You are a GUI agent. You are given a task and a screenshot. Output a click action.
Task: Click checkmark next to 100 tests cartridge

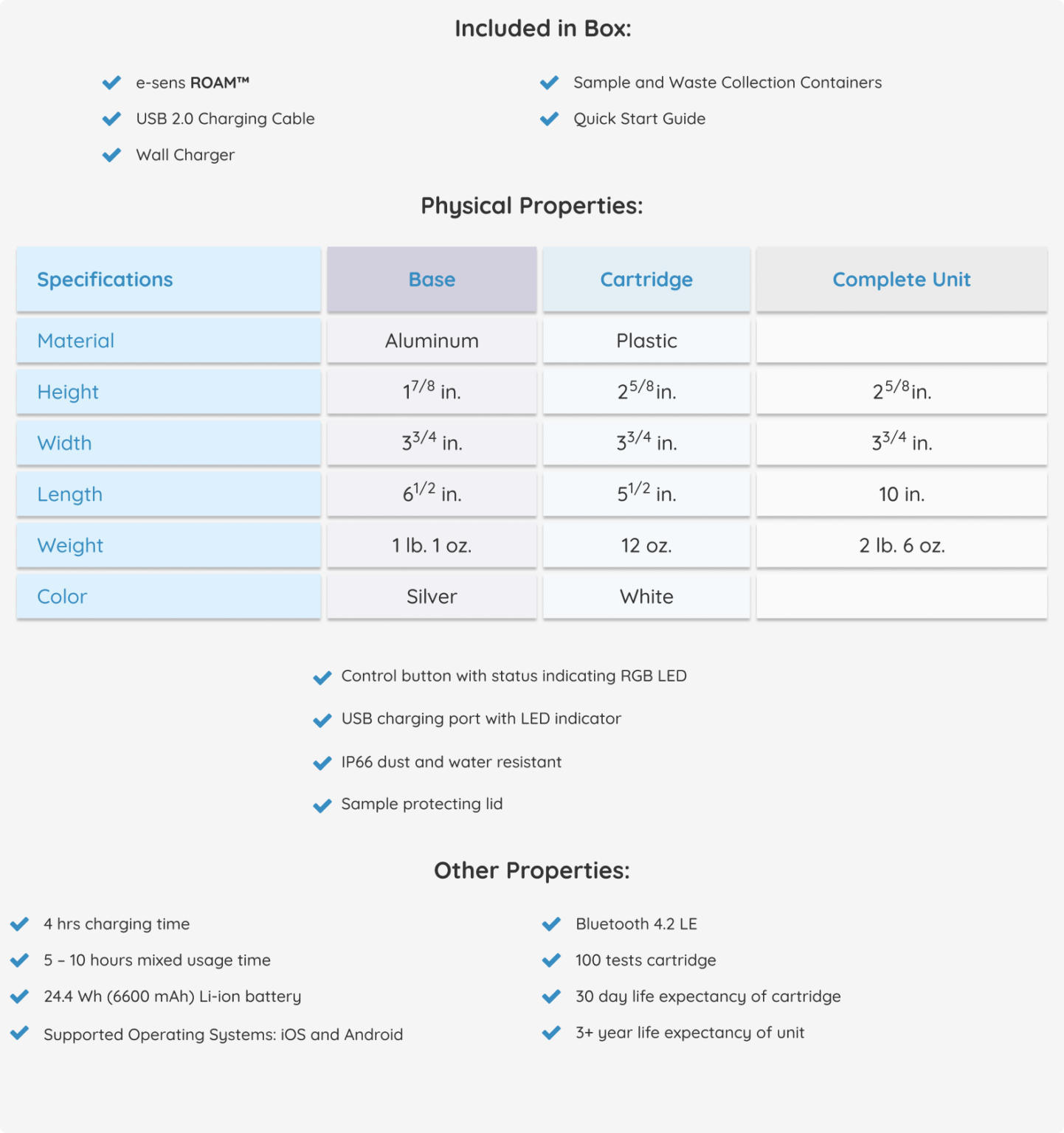pos(551,960)
